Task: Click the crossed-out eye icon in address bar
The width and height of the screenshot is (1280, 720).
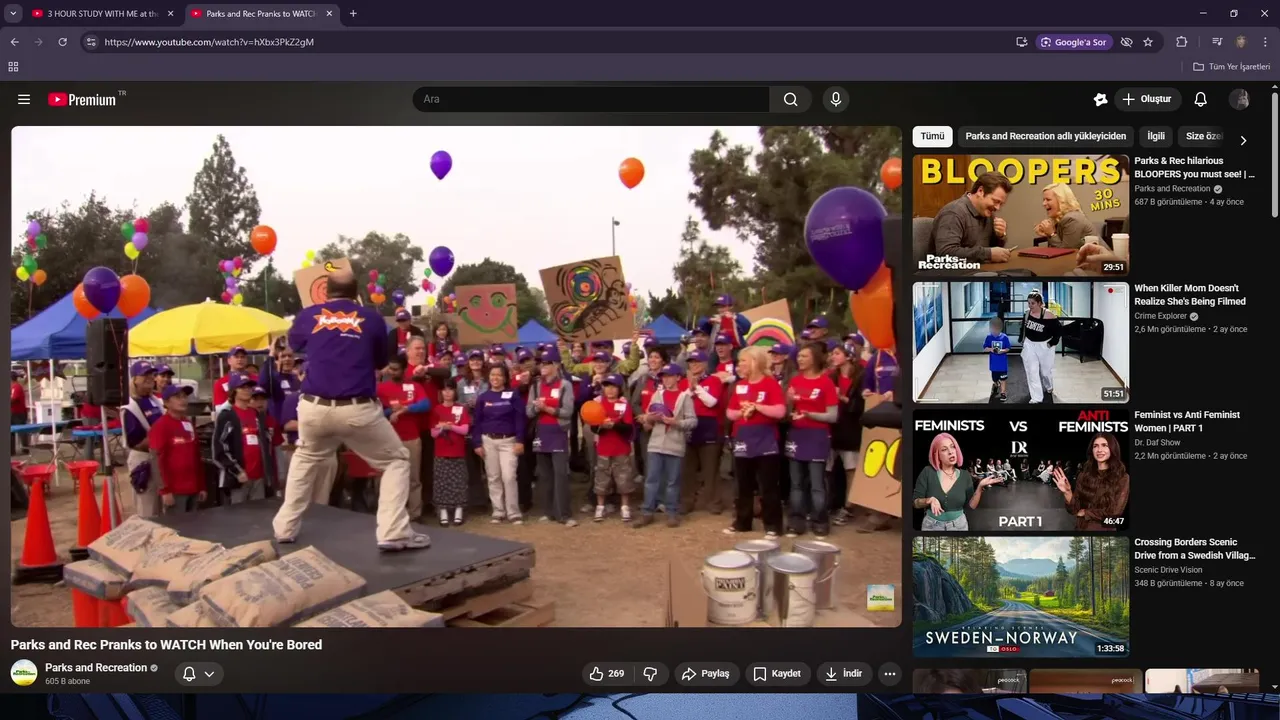Action: coord(1126,42)
